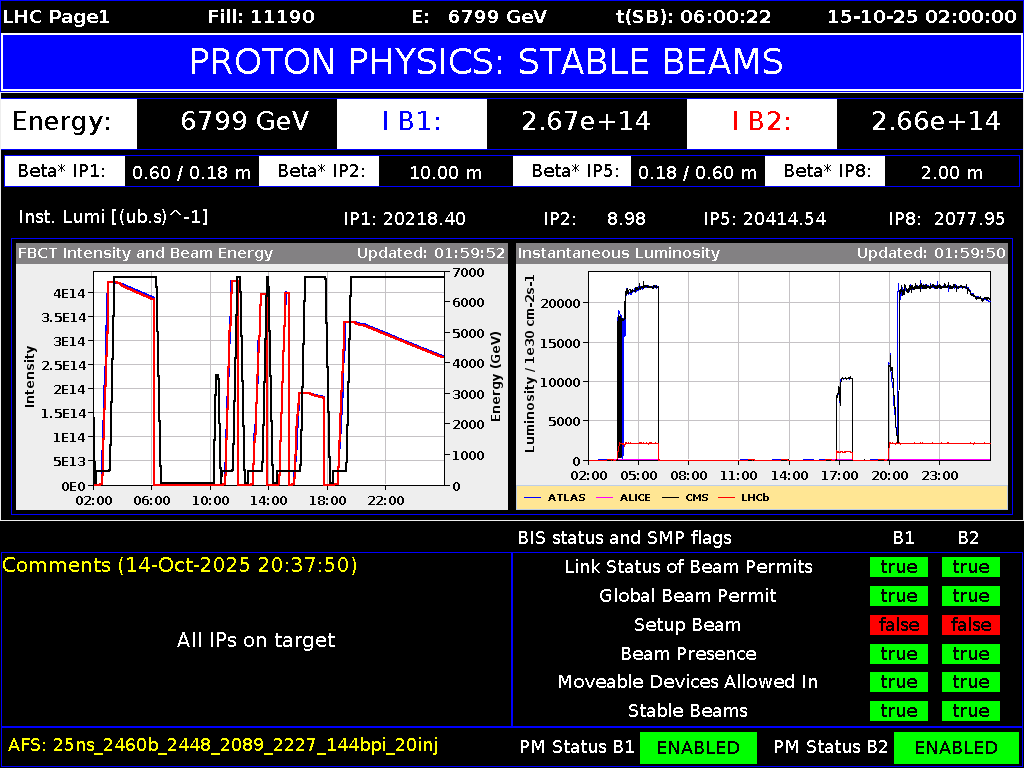The image size is (1024, 768).
Task: Click the Fill: 11190 field
Action: (x=261, y=16)
